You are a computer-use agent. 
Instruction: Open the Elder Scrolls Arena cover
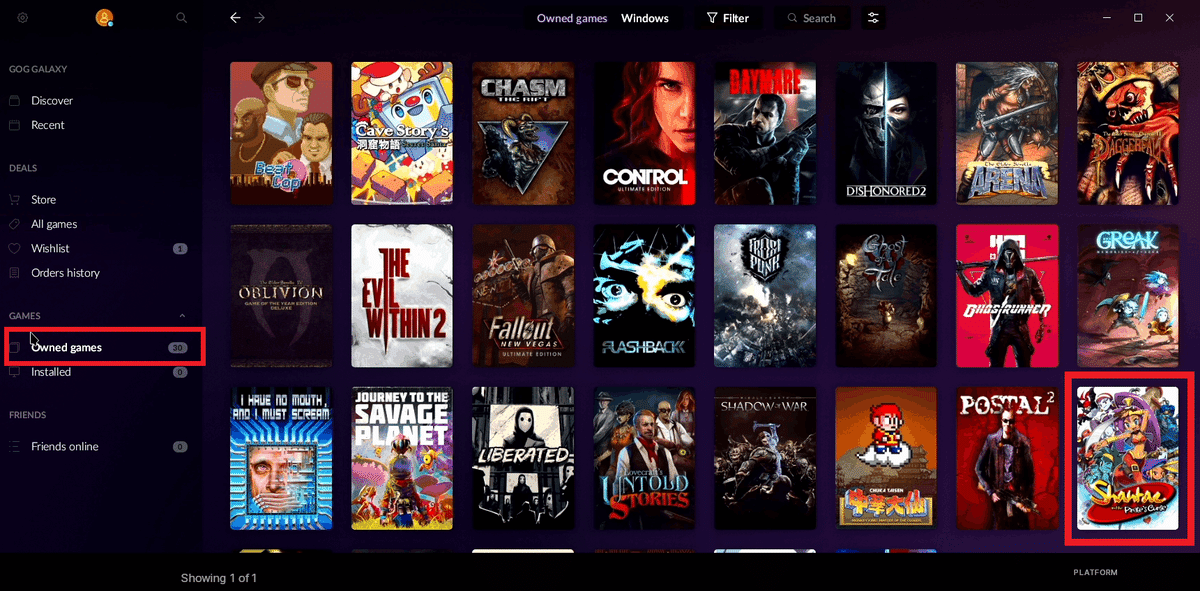(x=1007, y=133)
